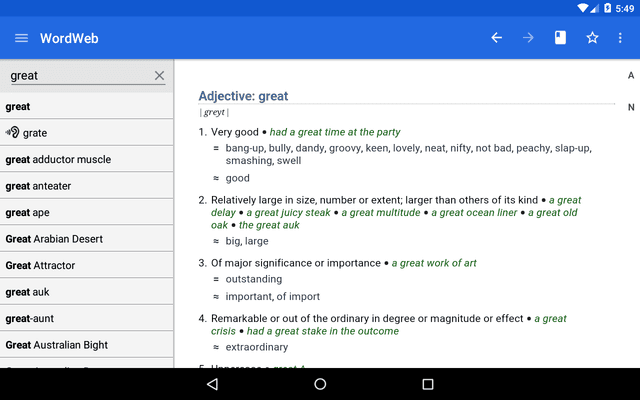Open 'Great Australian Bight' entry
This screenshot has width=640, height=400.
pos(56,345)
